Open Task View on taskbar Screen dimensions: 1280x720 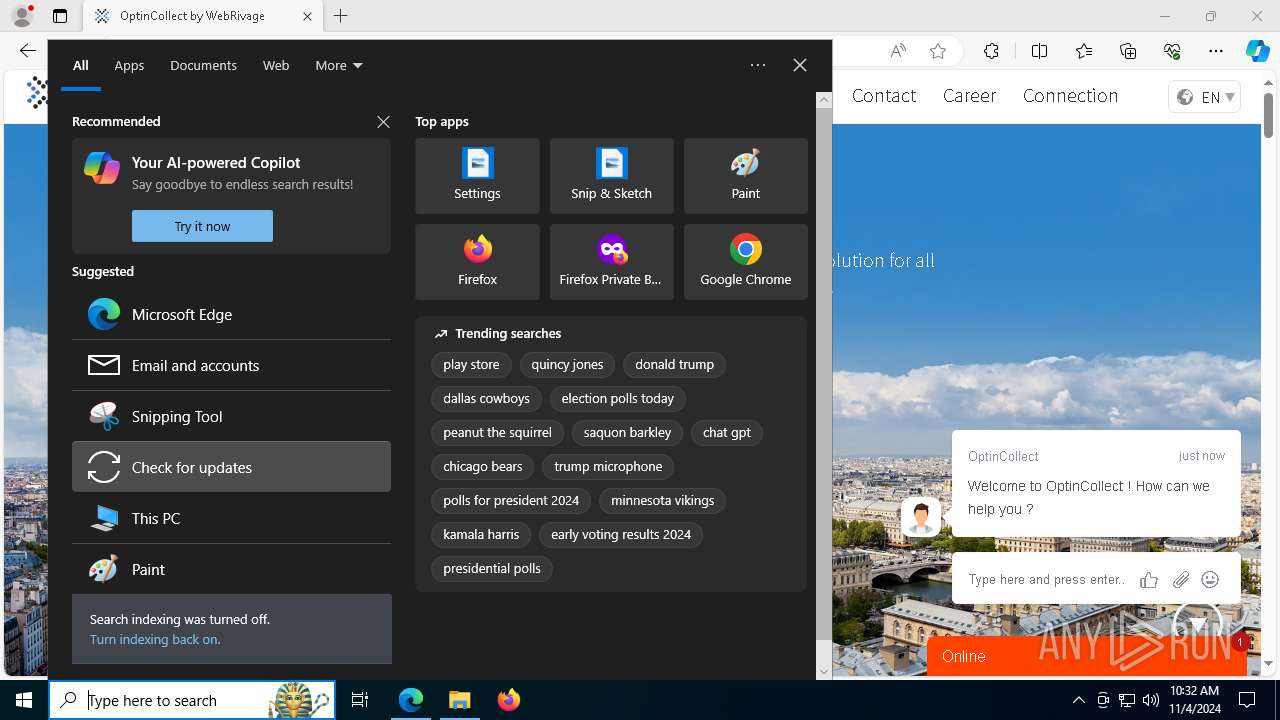pyautogui.click(x=360, y=700)
